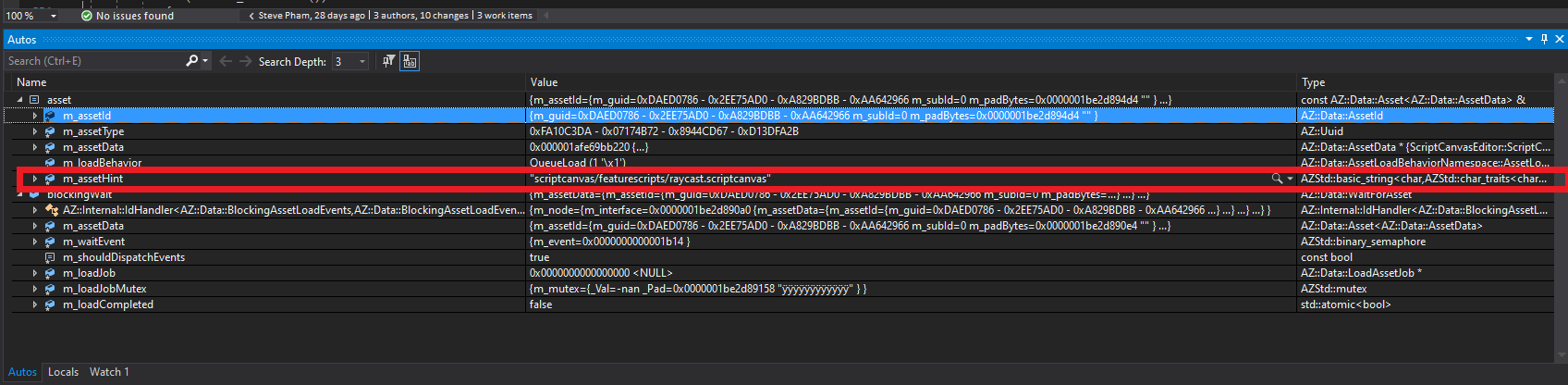Open the visualizer dropdown arrow for m_assetHint
1568x385 pixels.
(x=1290, y=179)
